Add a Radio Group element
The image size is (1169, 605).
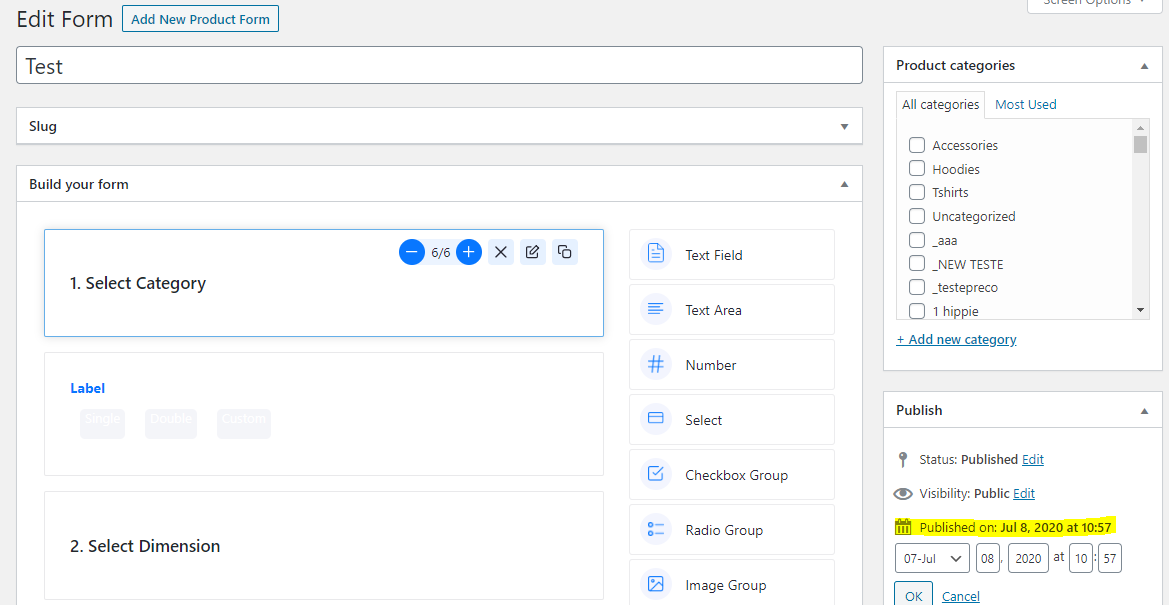click(731, 530)
